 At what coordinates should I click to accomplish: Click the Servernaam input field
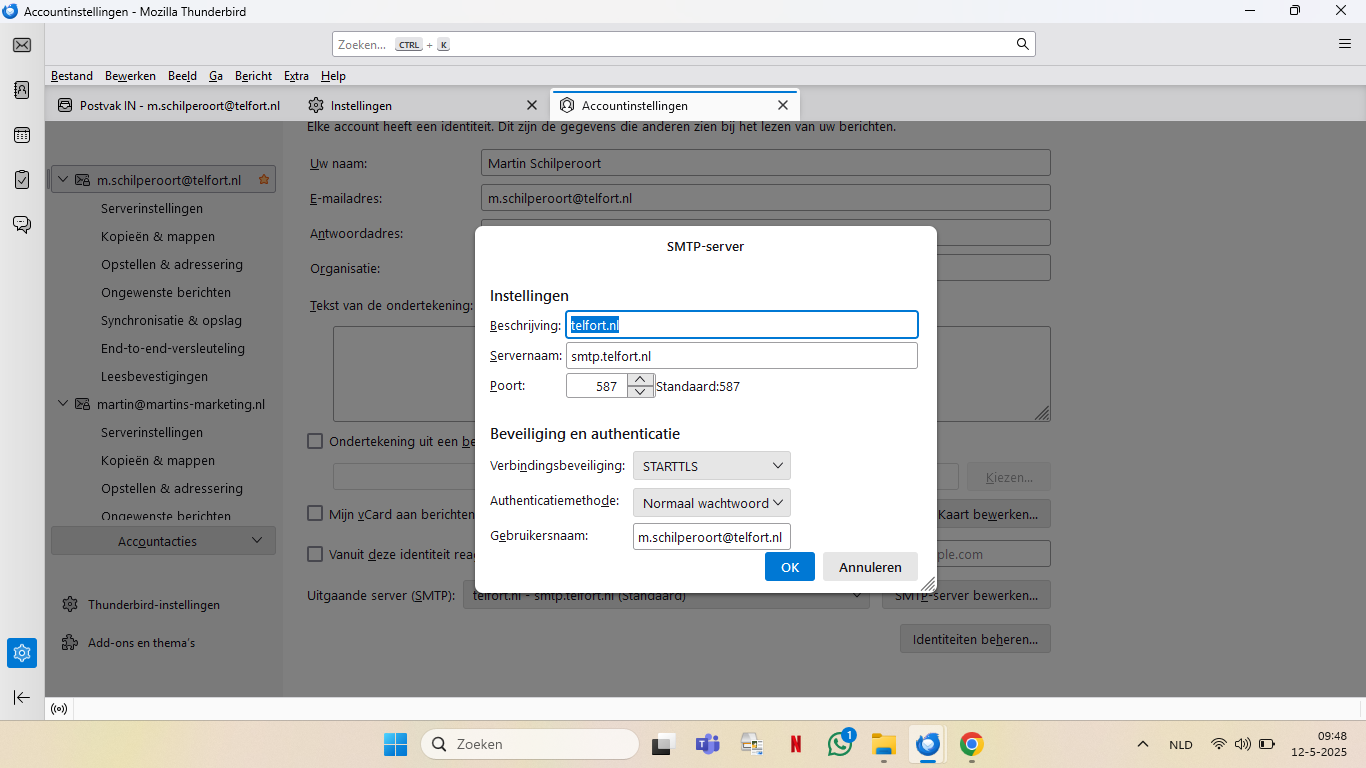point(741,356)
